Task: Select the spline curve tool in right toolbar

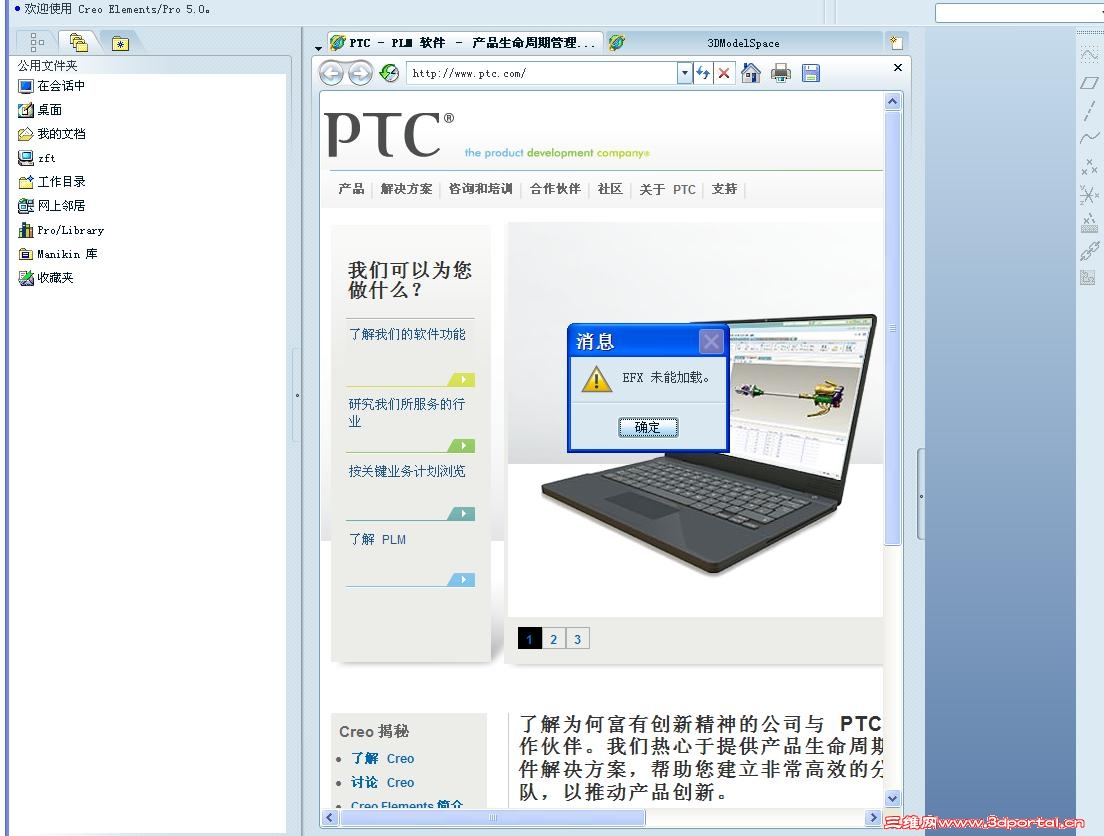Action: [1089, 137]
